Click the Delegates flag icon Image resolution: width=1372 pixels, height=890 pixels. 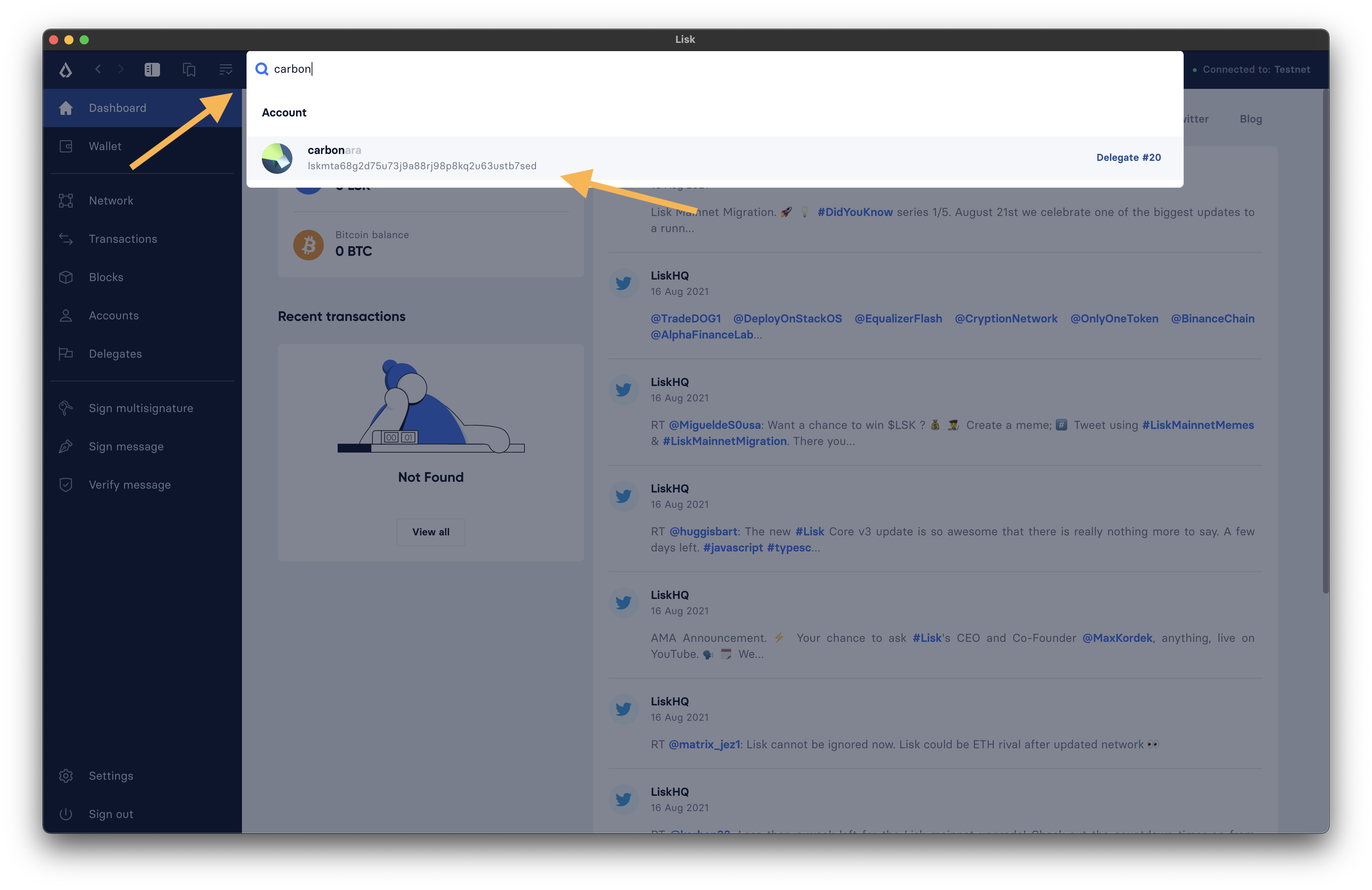(x=66, y=353)
